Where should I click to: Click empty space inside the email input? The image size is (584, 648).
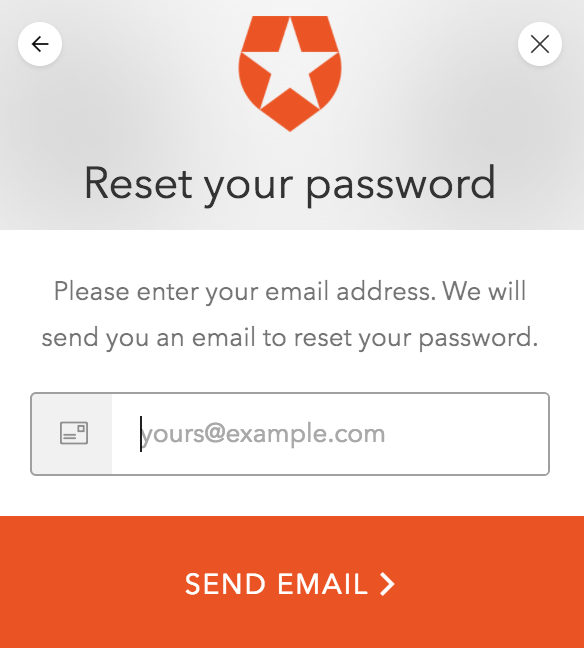click(467, 434)
